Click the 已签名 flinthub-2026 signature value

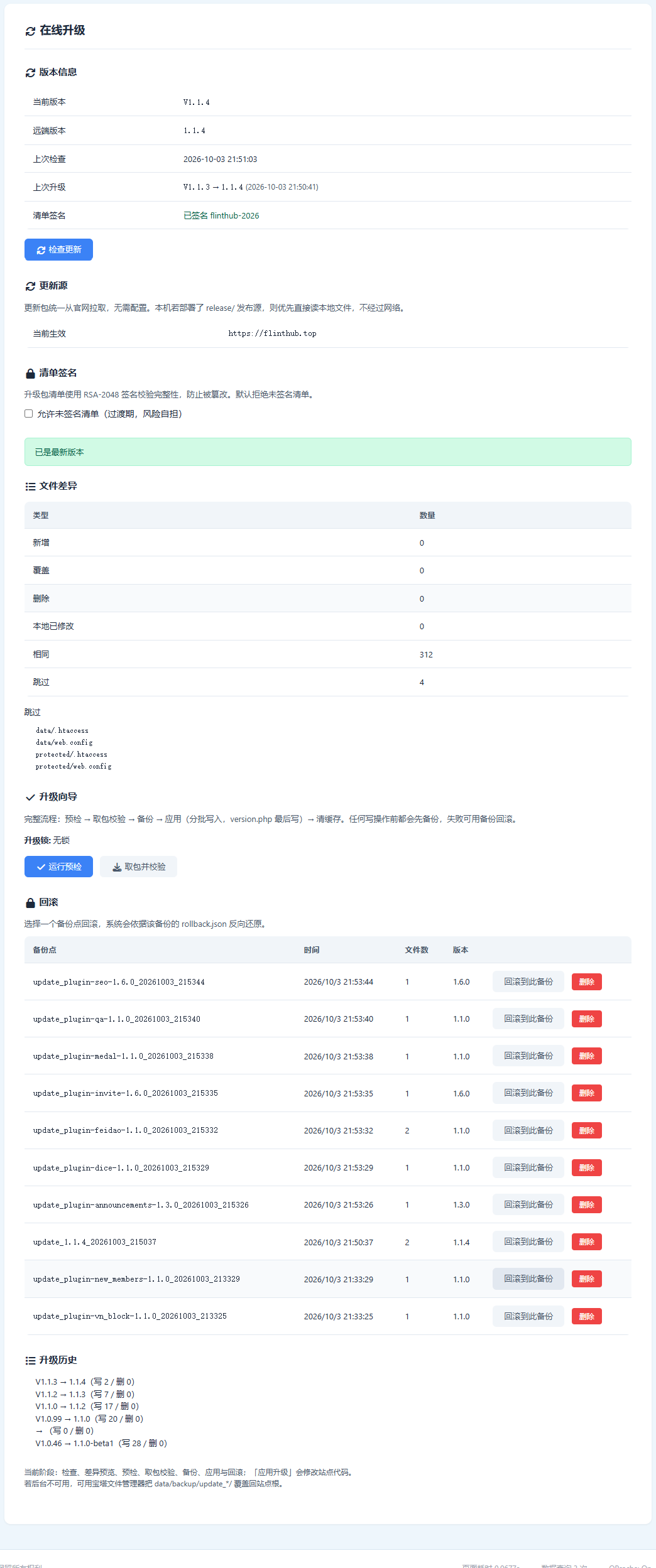coord(221,215)
